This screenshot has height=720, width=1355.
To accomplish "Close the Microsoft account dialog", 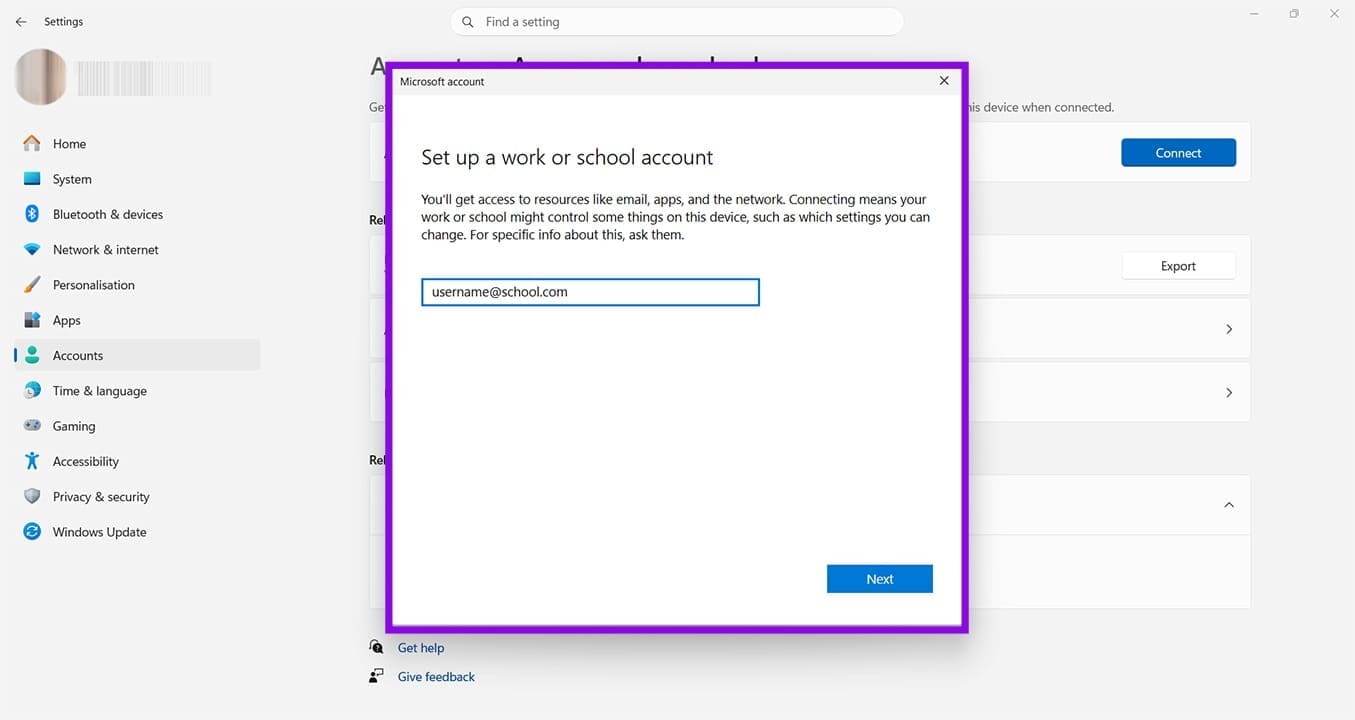I will 944,81.
